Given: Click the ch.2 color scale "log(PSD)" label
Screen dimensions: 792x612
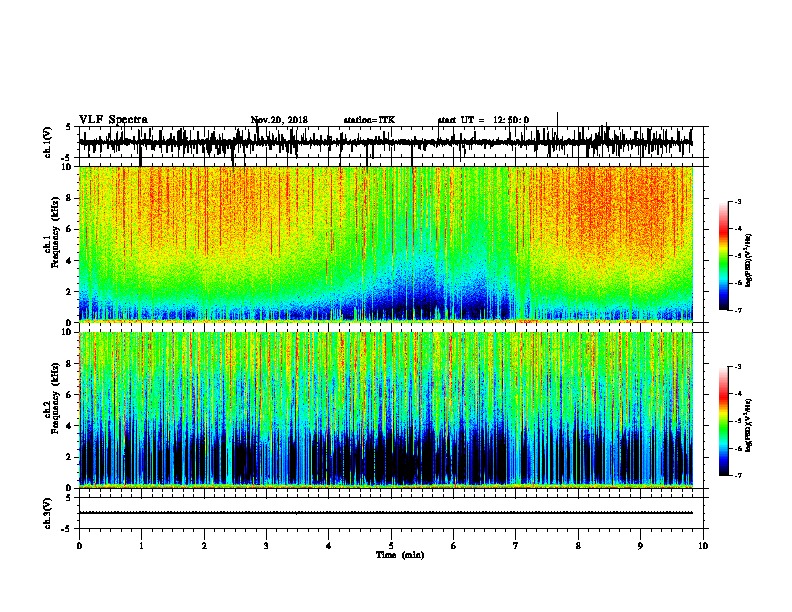Looking at the screenshot, I should tap(748, 426).
